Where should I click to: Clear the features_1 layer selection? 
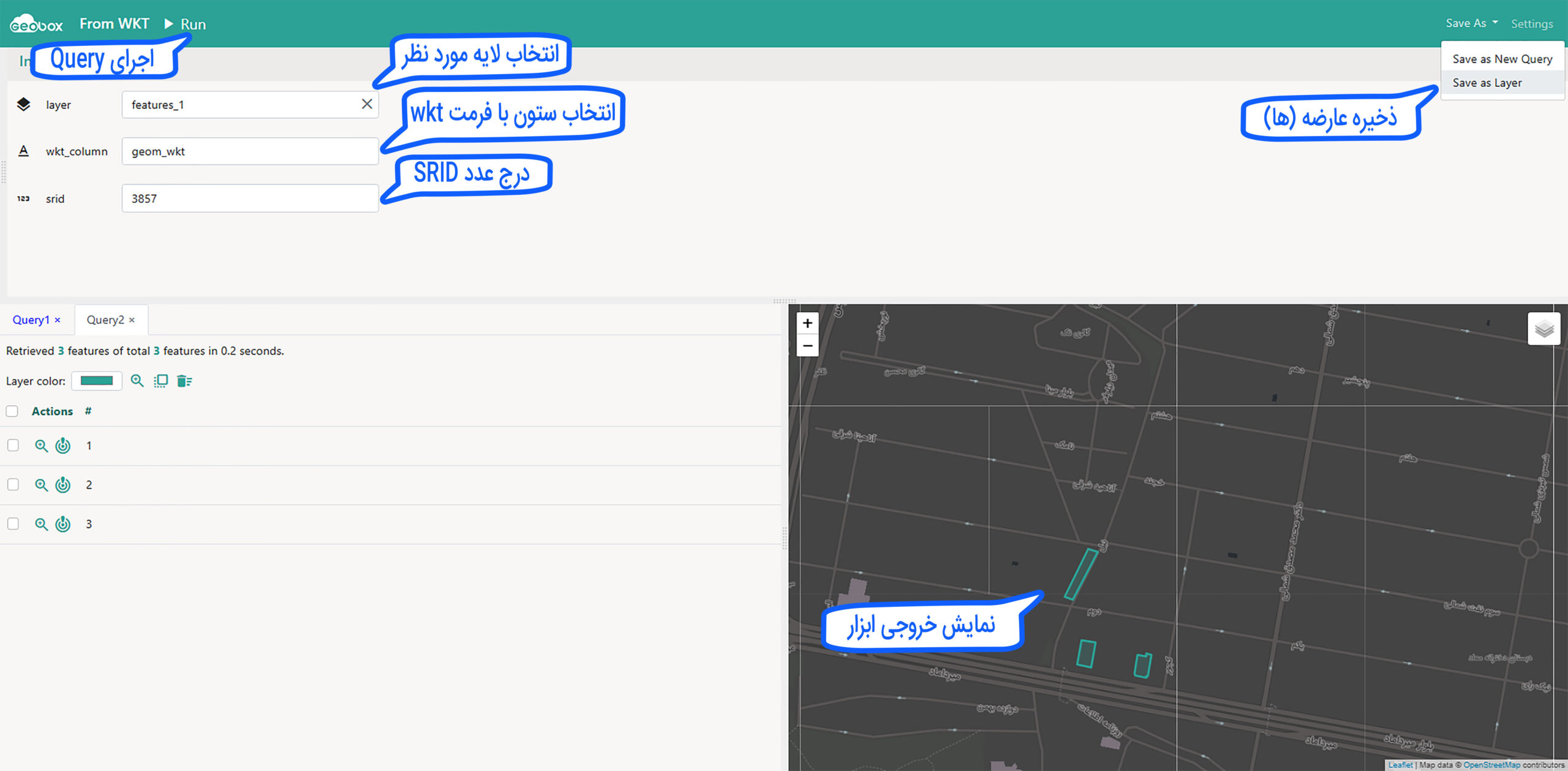click(367, 104)
